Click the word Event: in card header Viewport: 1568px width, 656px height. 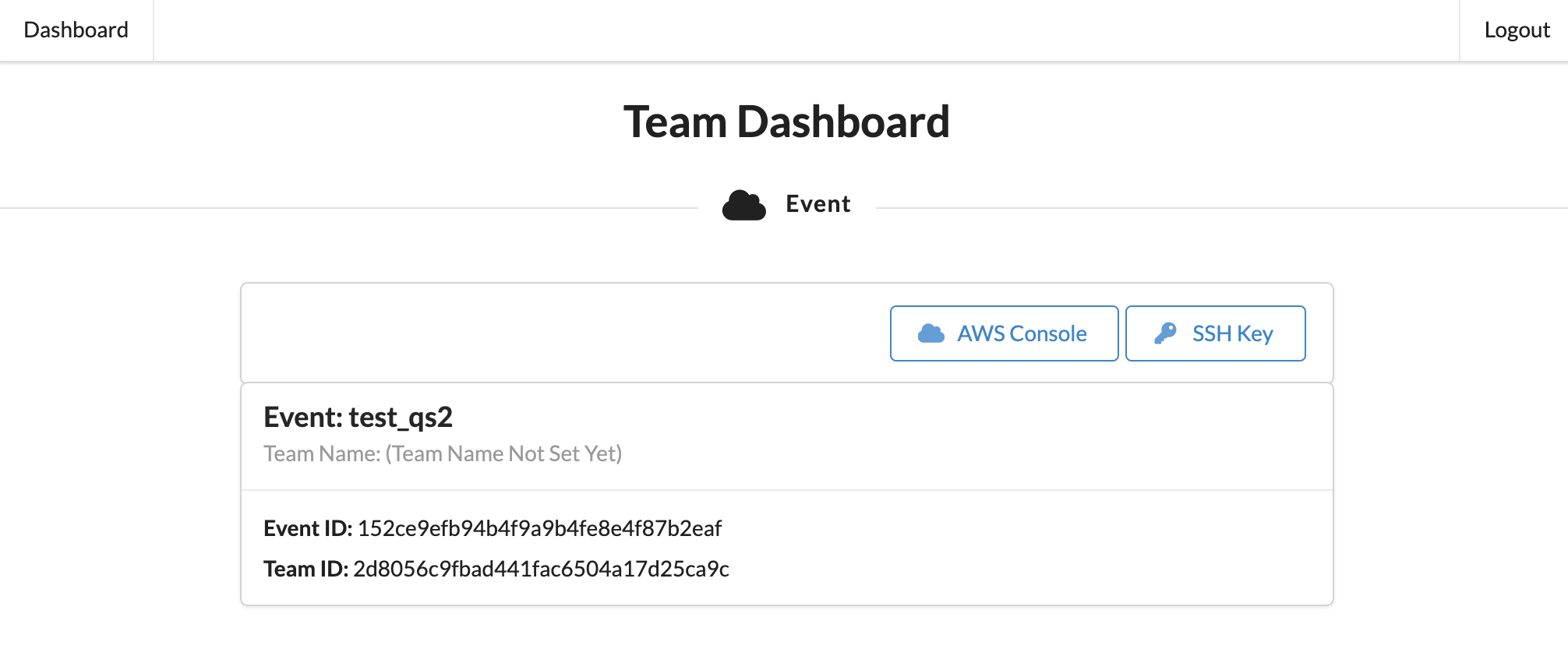coord(303,418)
